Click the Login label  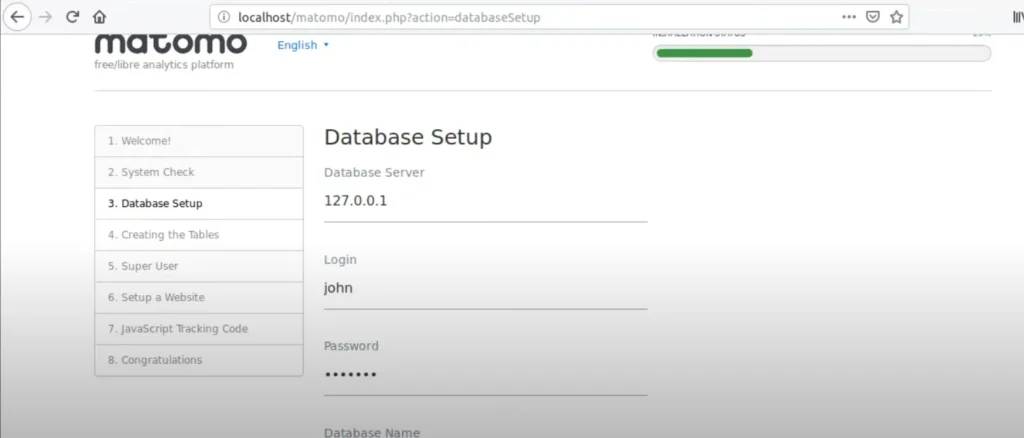340,260
